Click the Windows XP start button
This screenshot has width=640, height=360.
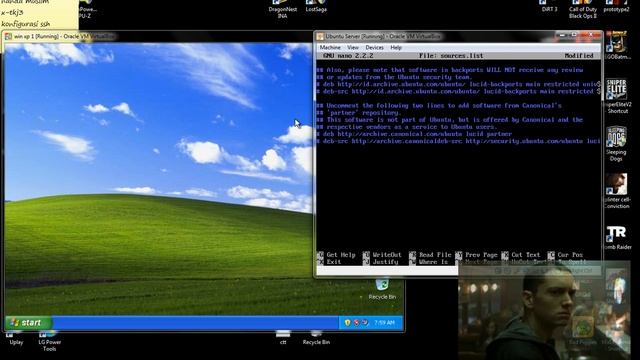[x=28, y=322]
